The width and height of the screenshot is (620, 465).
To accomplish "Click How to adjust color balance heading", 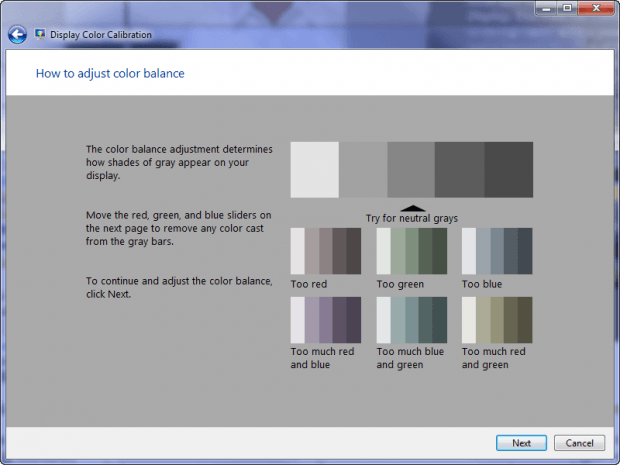I will click(110, 74).
